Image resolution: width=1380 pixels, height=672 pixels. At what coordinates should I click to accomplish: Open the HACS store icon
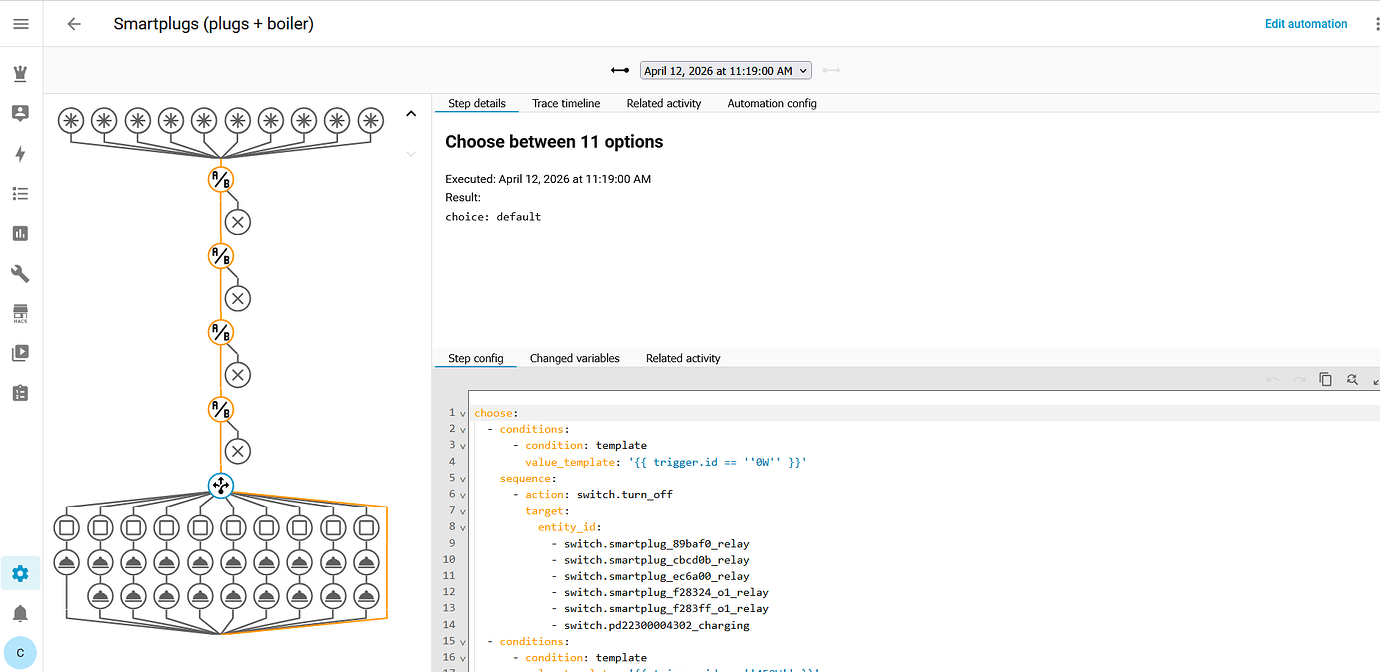click(x=20, y=313)
